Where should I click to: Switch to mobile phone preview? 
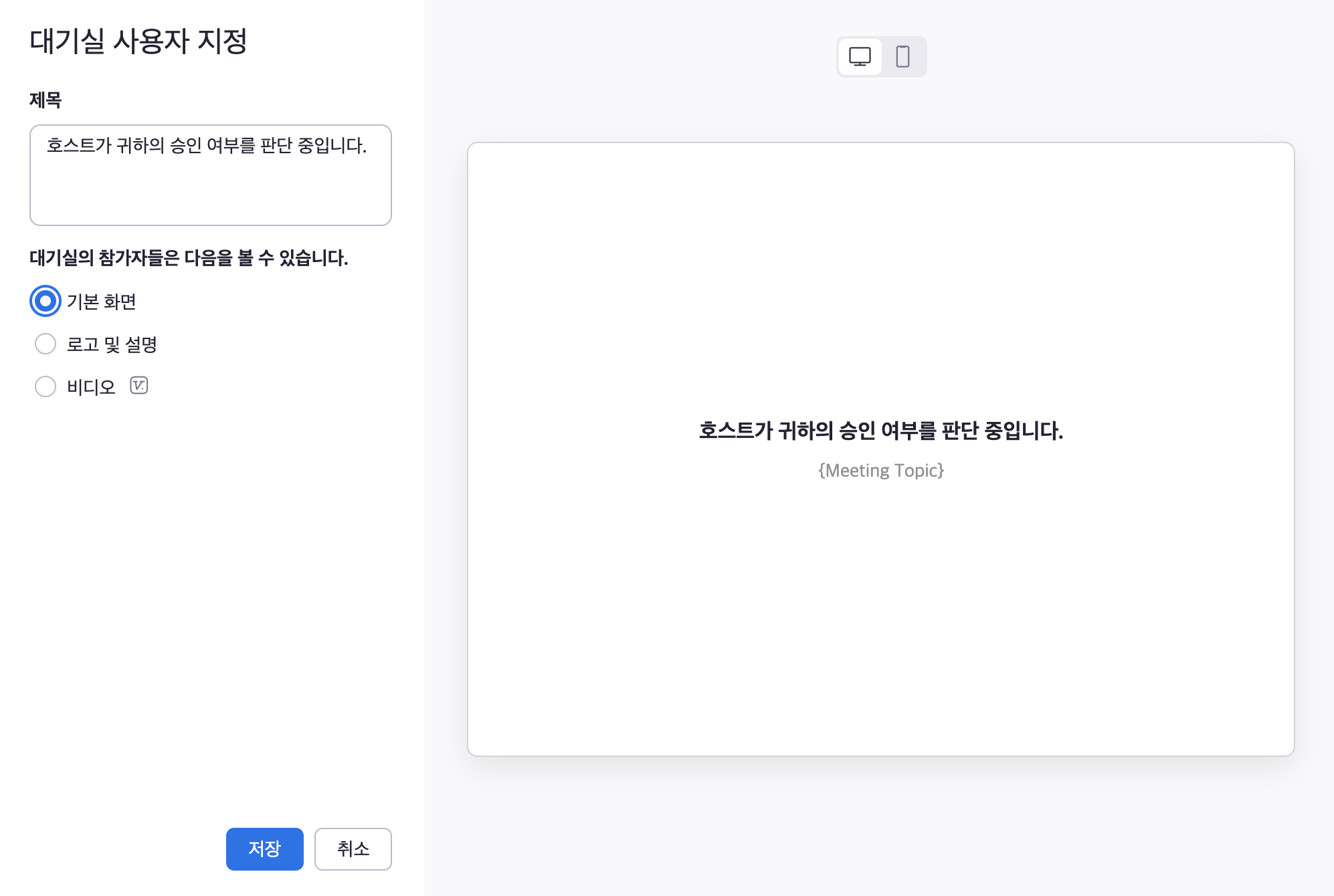(902, 57)
